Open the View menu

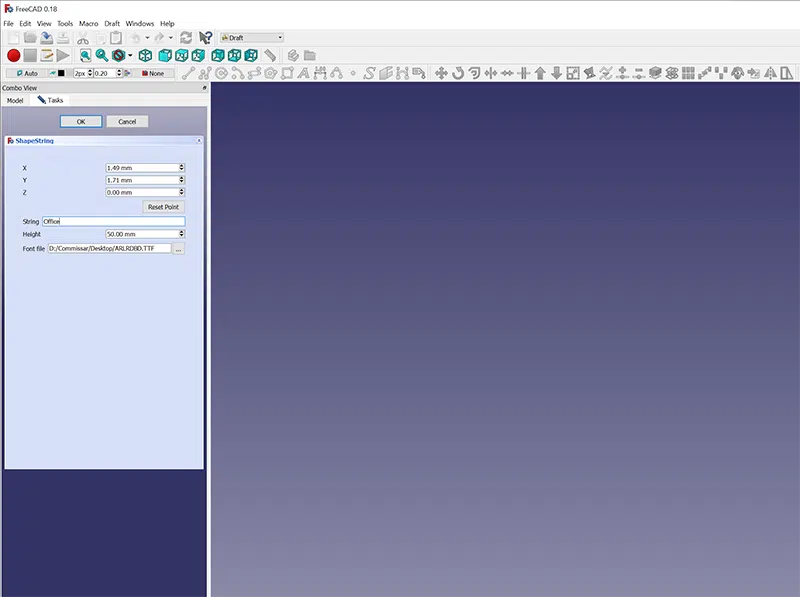tap(44, 23)
